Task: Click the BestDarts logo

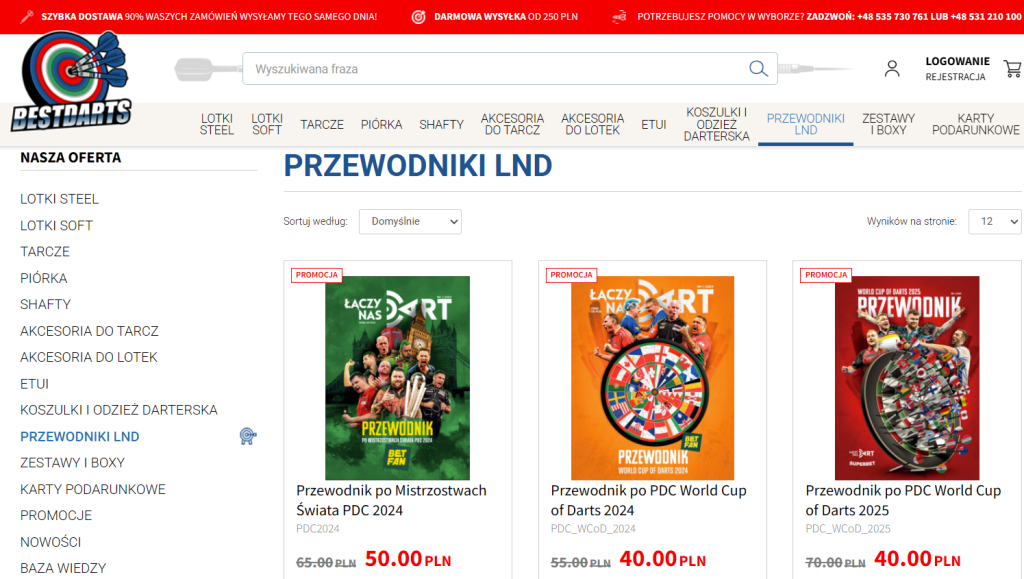Action: tap(72, 81)
